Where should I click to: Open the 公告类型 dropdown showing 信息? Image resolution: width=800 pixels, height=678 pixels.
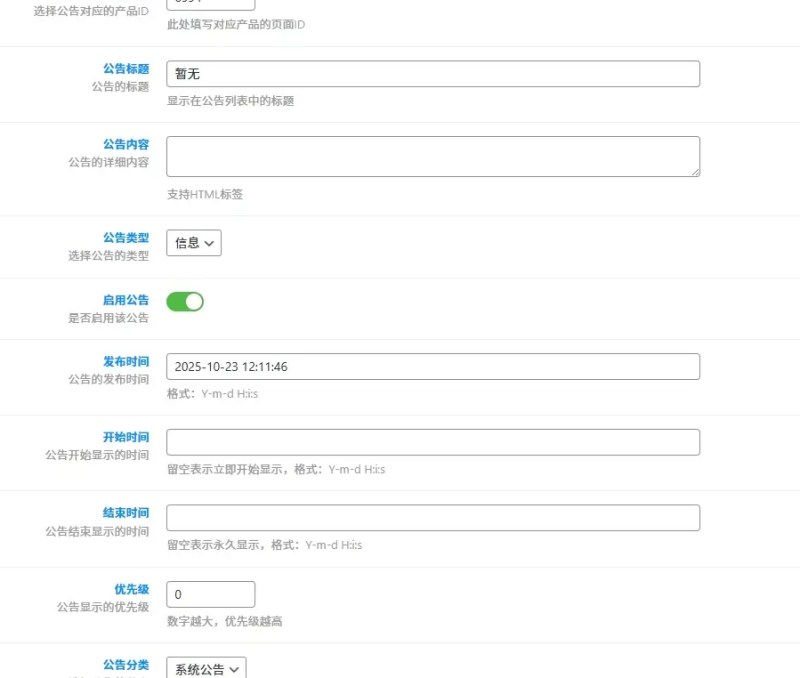[x=192, y=242]
